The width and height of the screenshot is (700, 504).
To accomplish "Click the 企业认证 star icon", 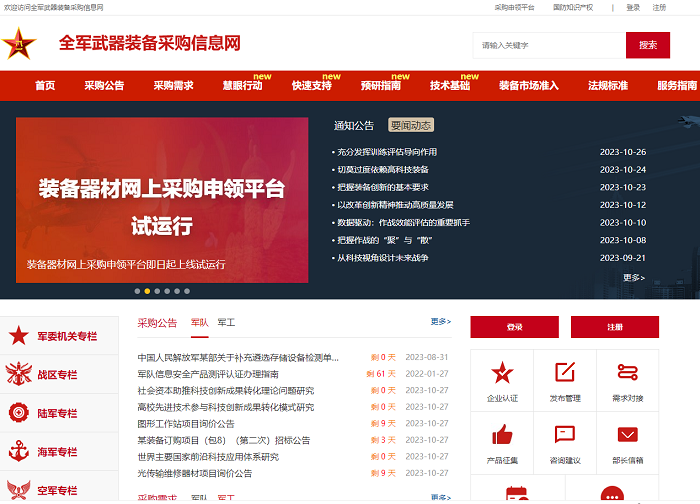I will pyautogui.click(x=502, y=373).
